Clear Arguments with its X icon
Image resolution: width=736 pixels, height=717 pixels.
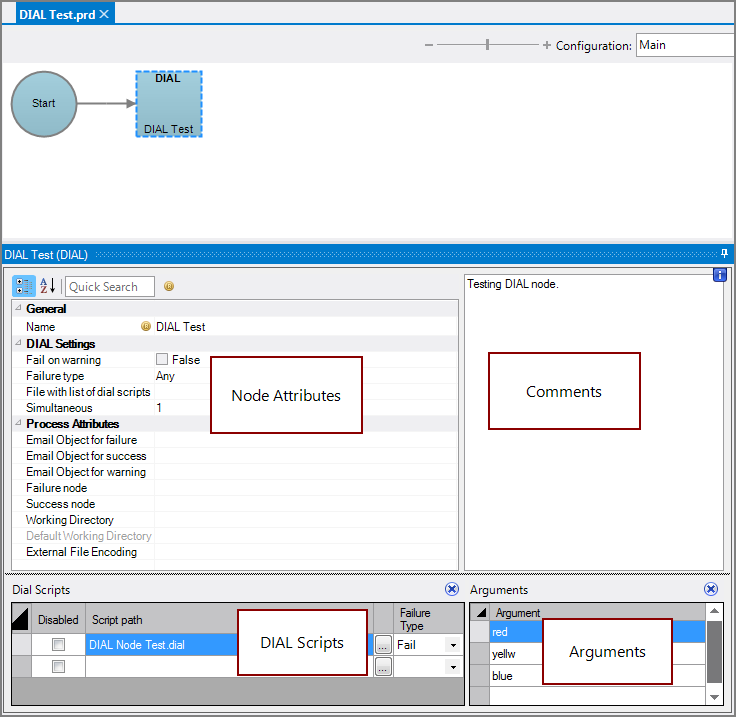click(711, 589)
